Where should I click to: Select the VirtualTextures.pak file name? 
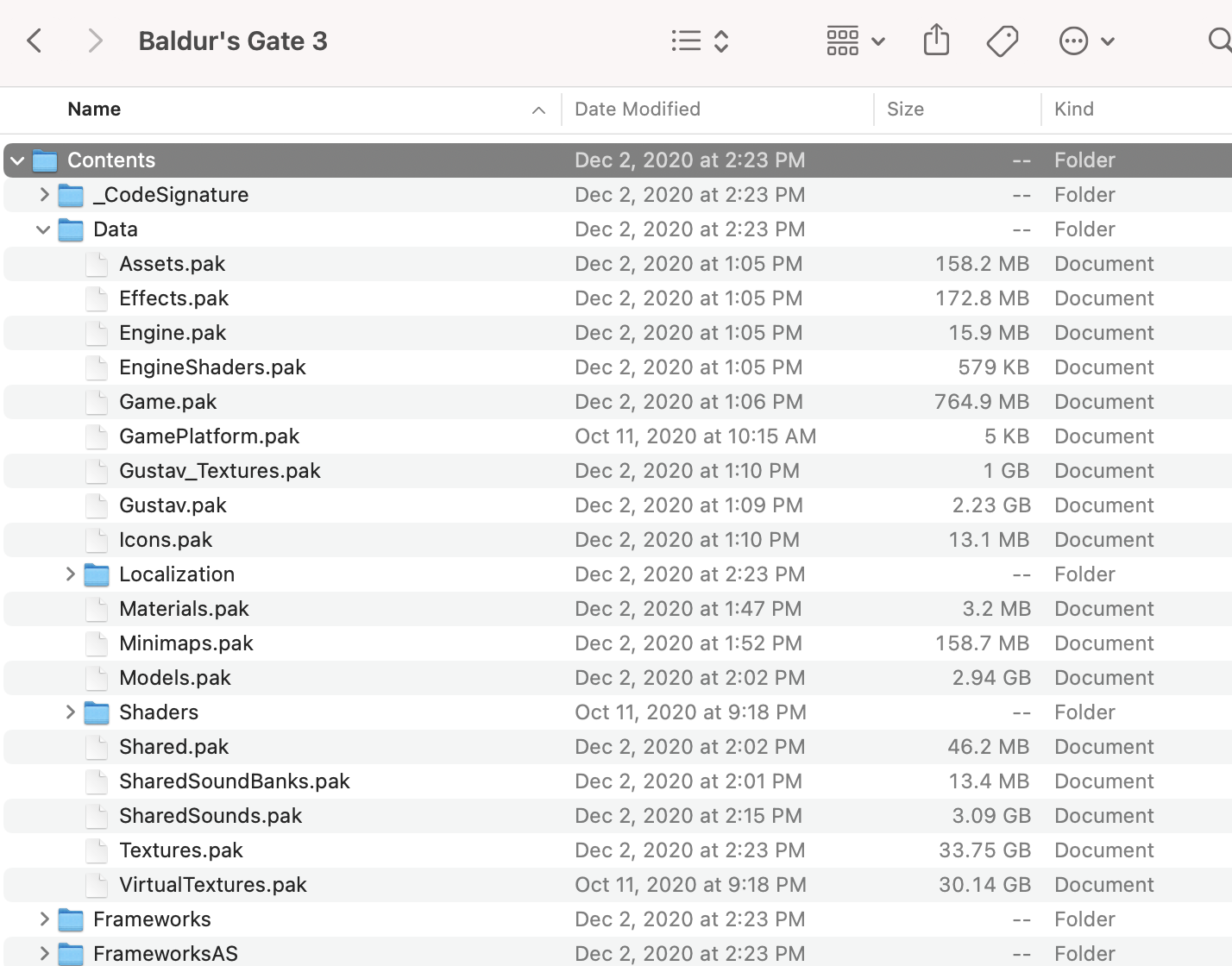coord(213,885)
